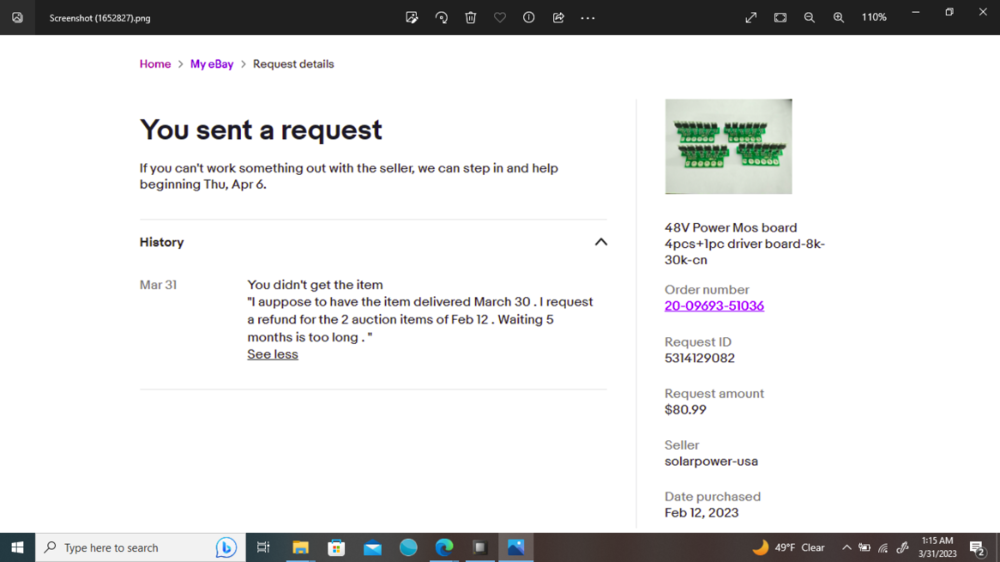
Task: Click the Share icon in Photos toolbar
Action: [x=558, y=18]
